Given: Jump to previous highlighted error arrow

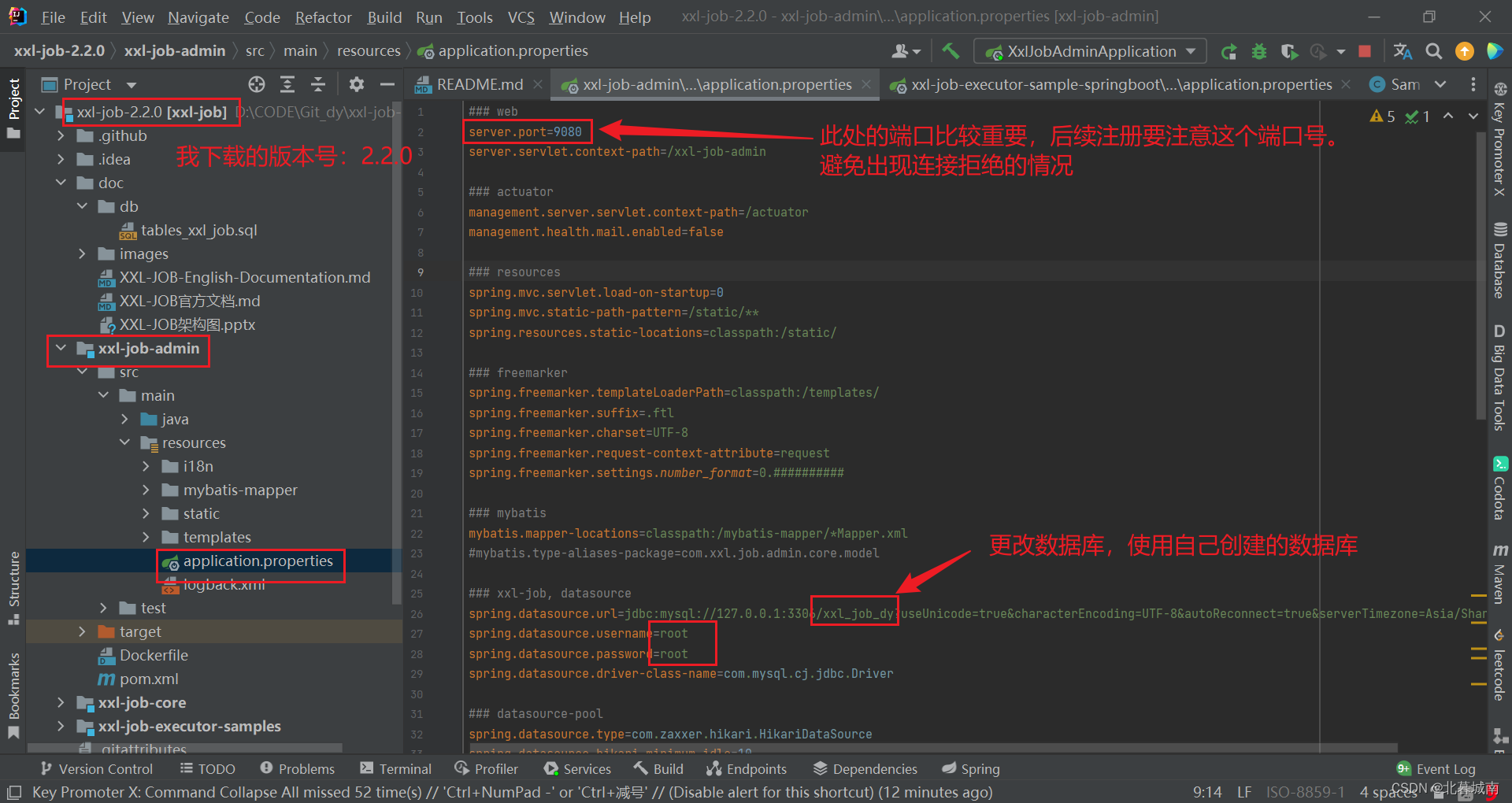Looking at the screenshot, I should [1448, 116].
